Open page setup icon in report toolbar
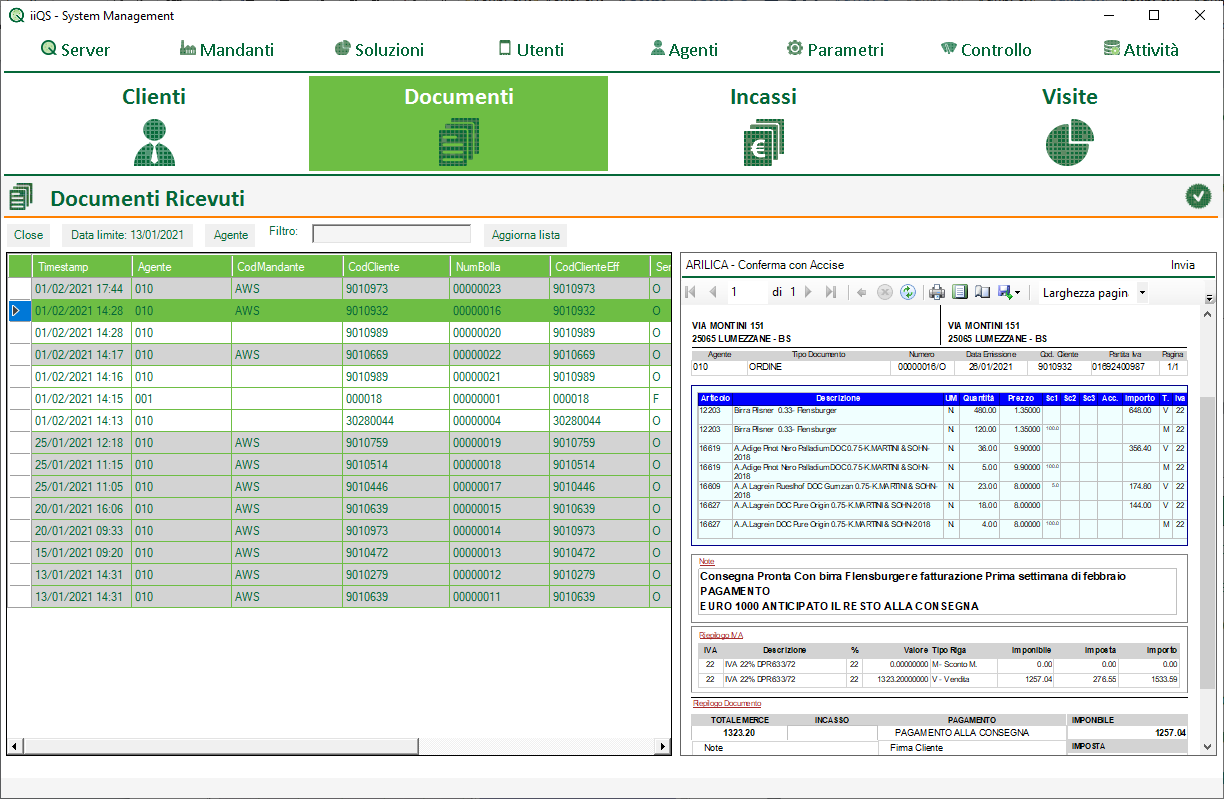This screenshot has width=1224, height=799. (x=982, y=293)
